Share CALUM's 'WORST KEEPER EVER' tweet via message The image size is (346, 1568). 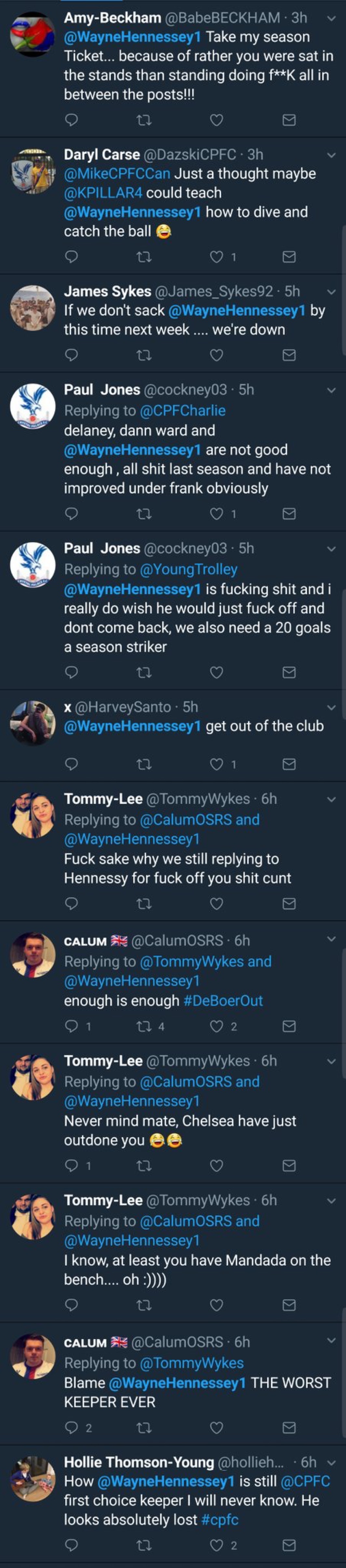click(x=289, y=1427)
